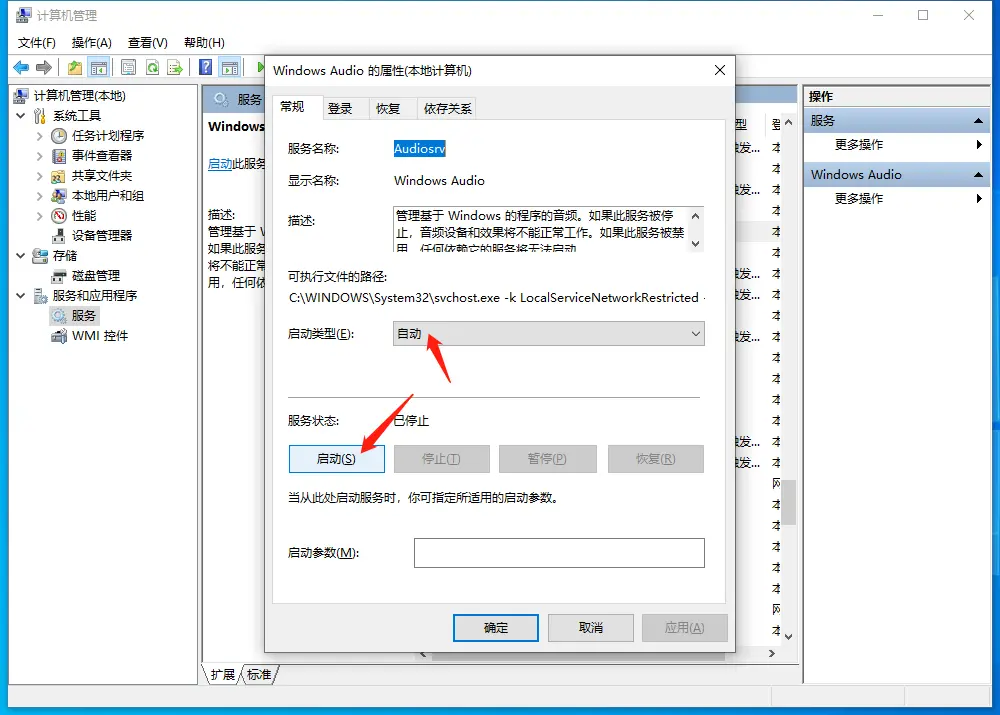Click the 任务计划程序 clock icon

click(59, 136)
